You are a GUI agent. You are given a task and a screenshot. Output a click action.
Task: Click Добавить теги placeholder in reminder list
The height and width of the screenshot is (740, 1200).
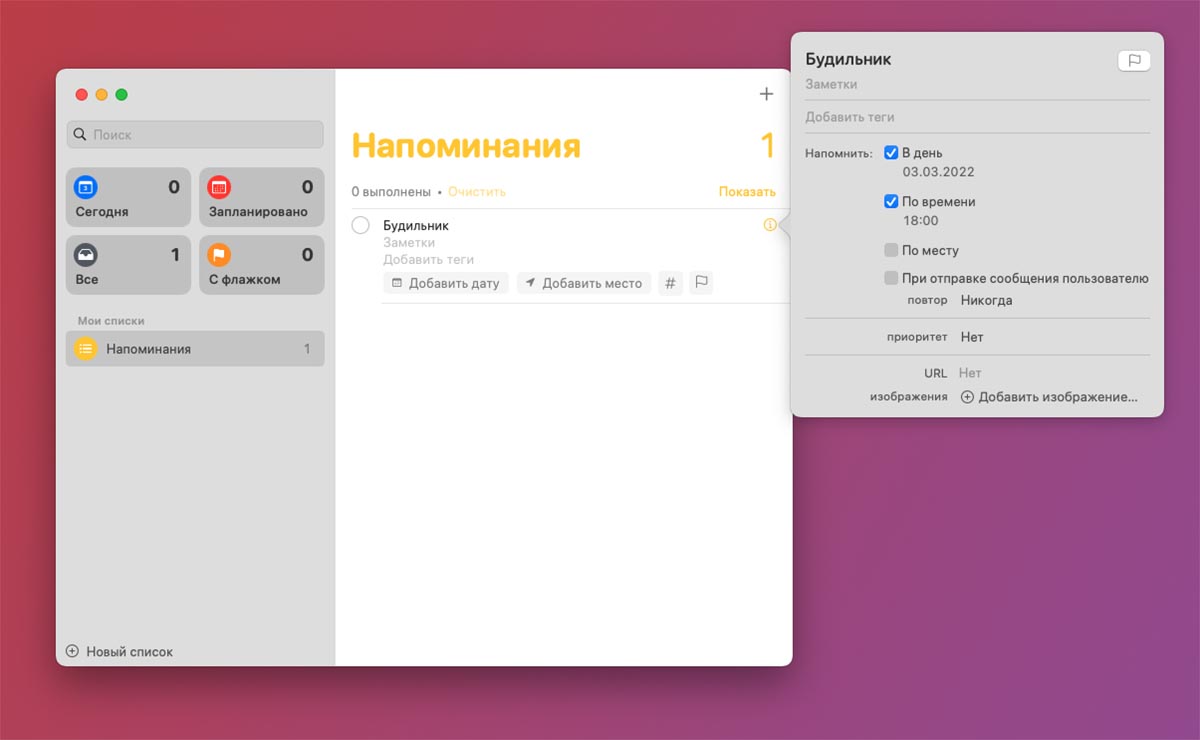click(x=428, y=260)
